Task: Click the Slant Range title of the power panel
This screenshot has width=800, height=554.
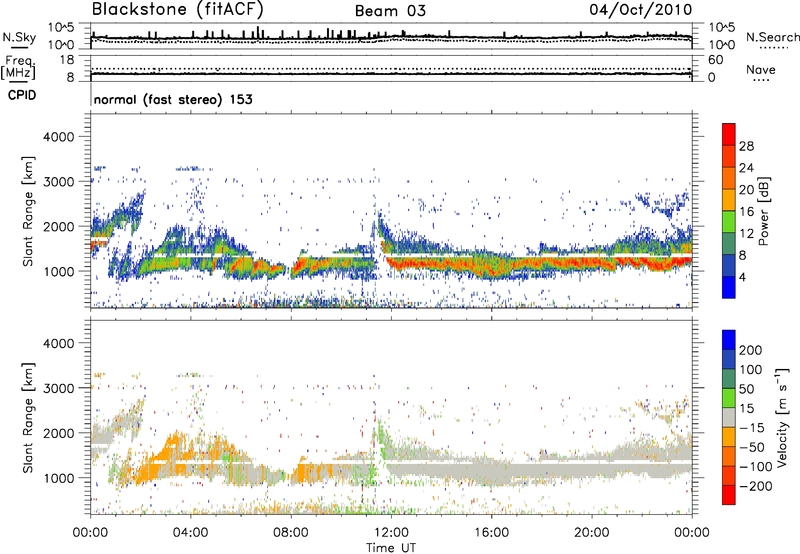Action: click(x=28, y=212)
